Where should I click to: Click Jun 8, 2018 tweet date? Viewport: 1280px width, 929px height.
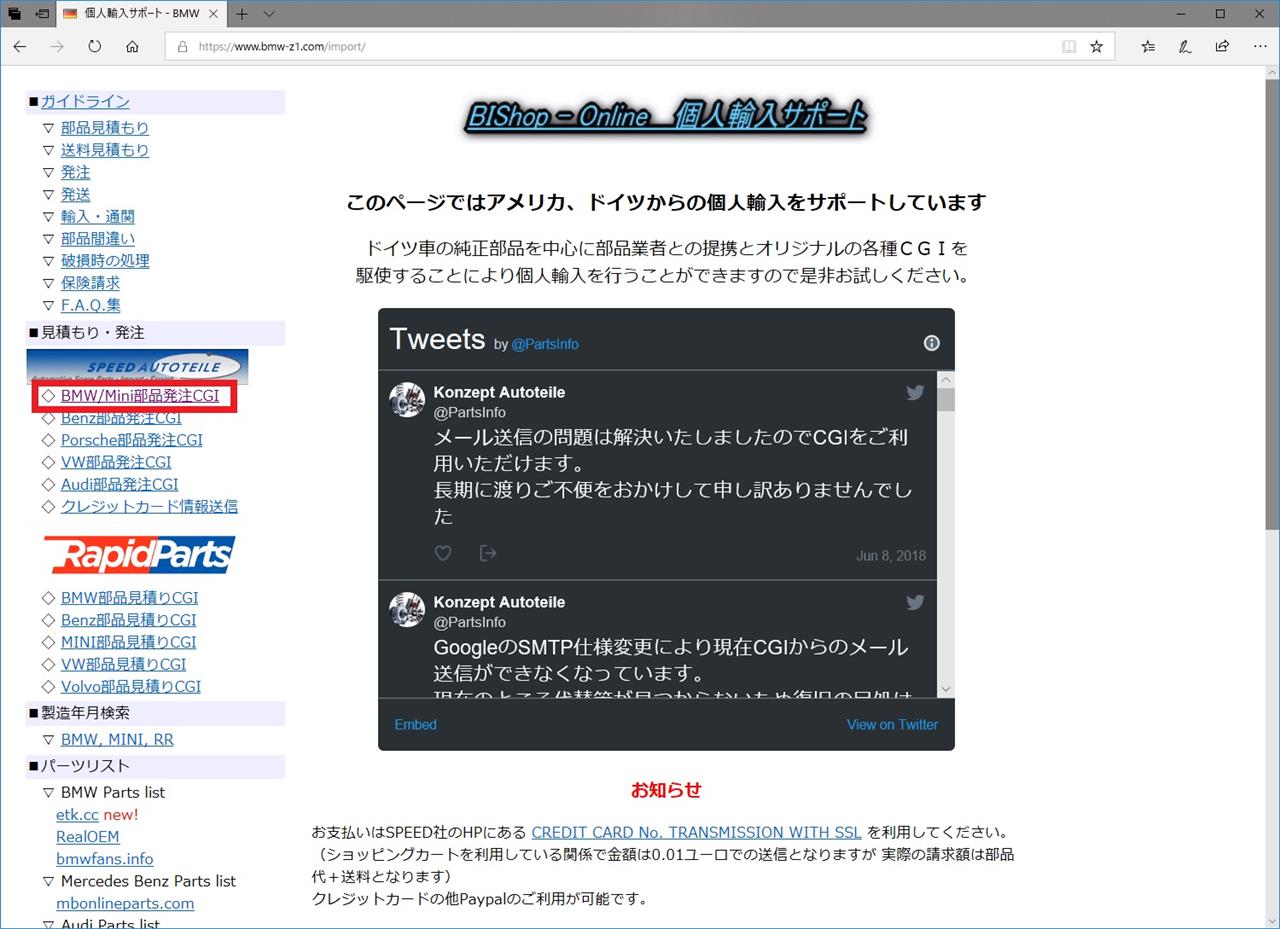tap(891, 556)
